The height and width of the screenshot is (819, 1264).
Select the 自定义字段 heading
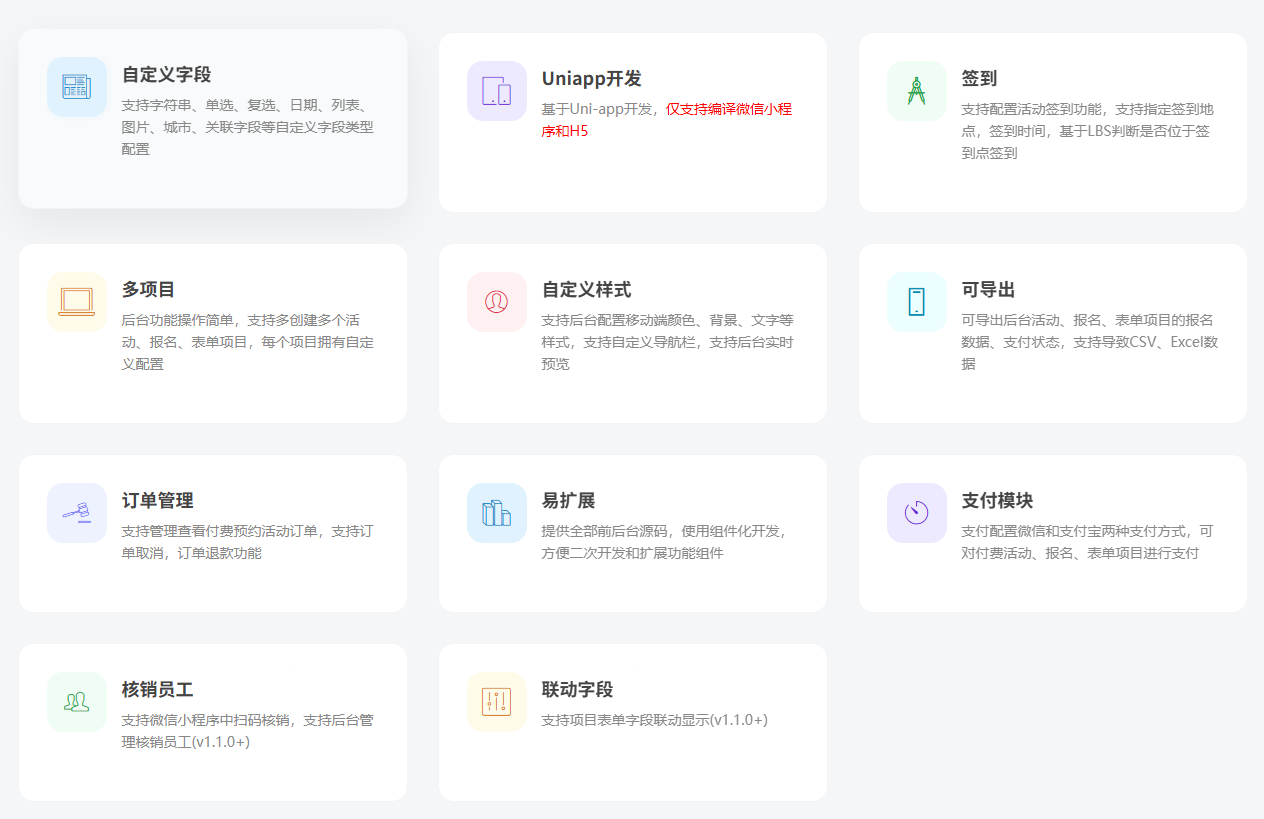pos(166,75)
